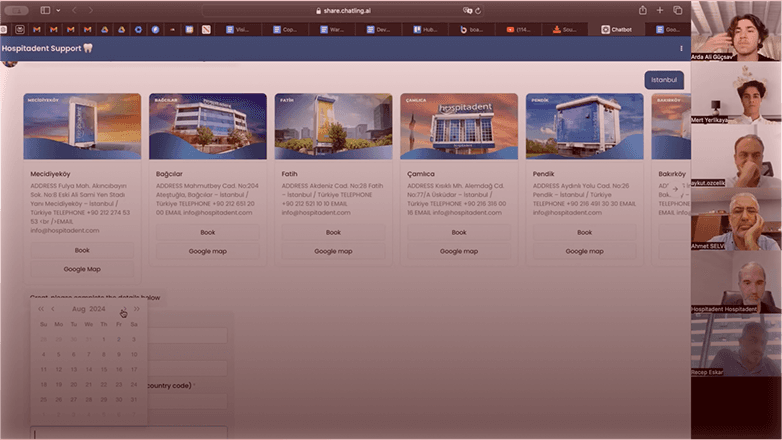The image size is (782, 440).
Task: Click the Mecidiyeköy clinic photo
Action: click(82, 126)
